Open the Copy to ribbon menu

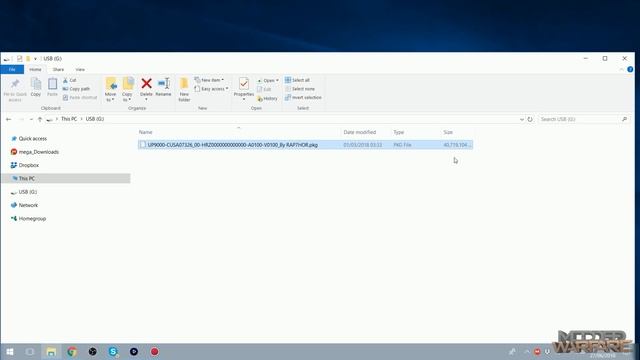click(127, 90)
